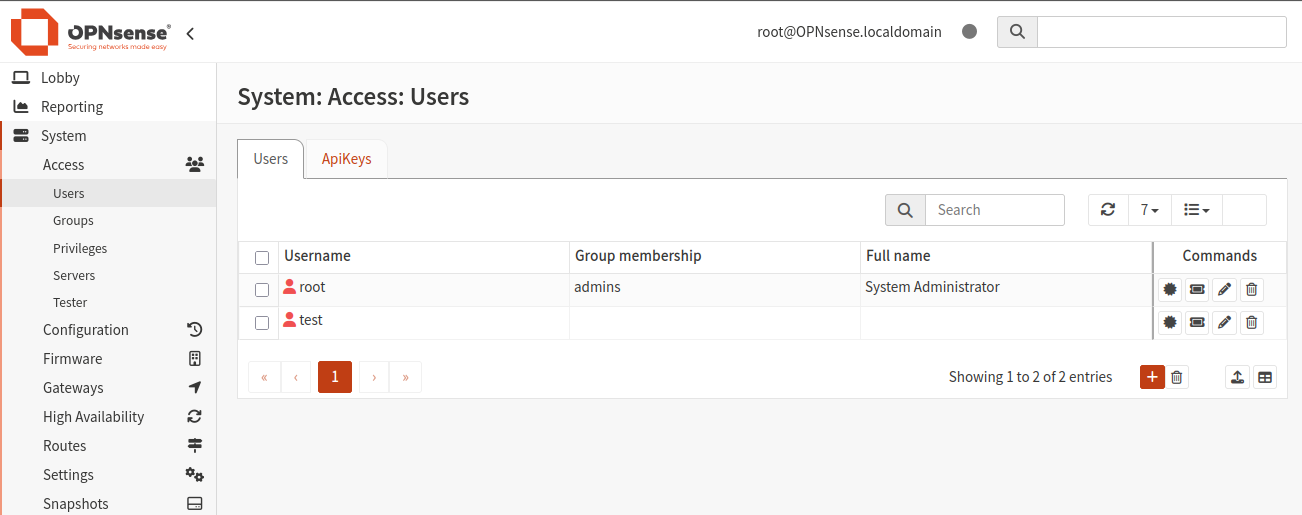This screenshot has height=515, width=1302.
Task: Click the ticket icon in the root row
Action: 1197,290
